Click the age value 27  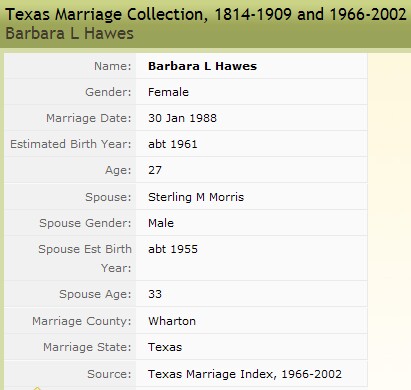pos(155,170)
